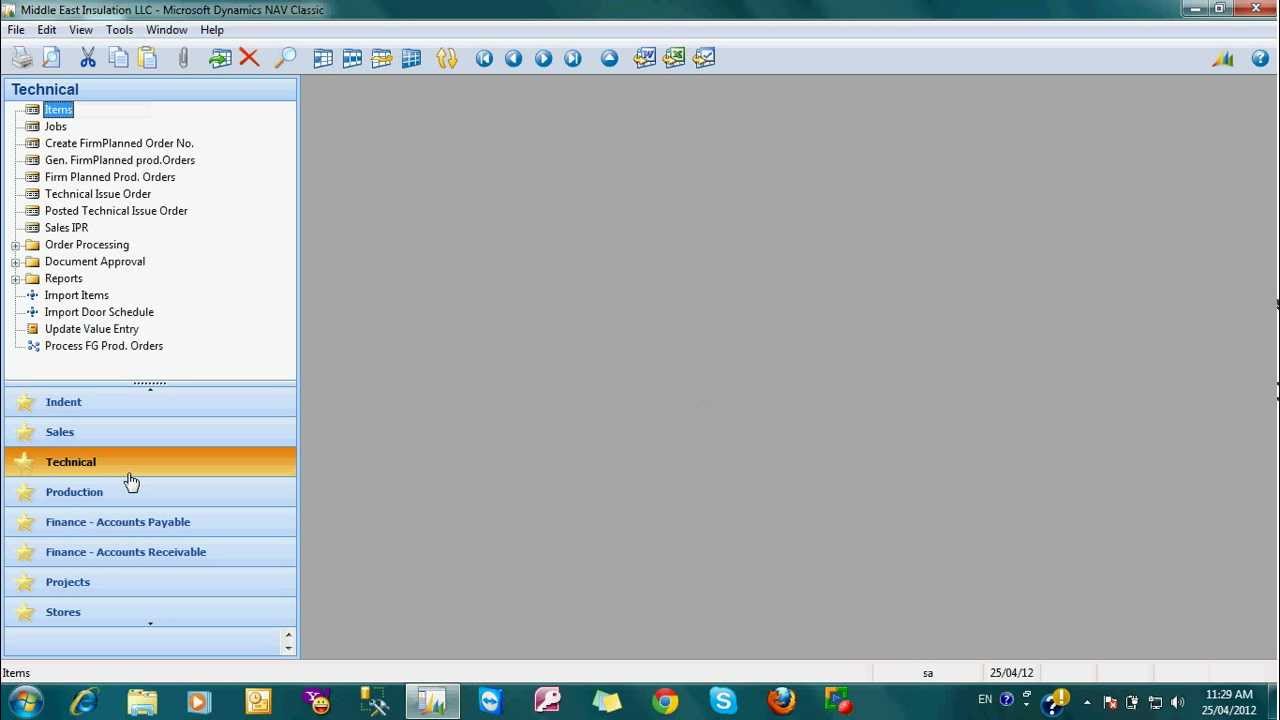Image resolution: width=1280 pixels, height=720 pixels.
Task: Click the navigation pane splitter grip dots
Action: (x=150, y=383)
